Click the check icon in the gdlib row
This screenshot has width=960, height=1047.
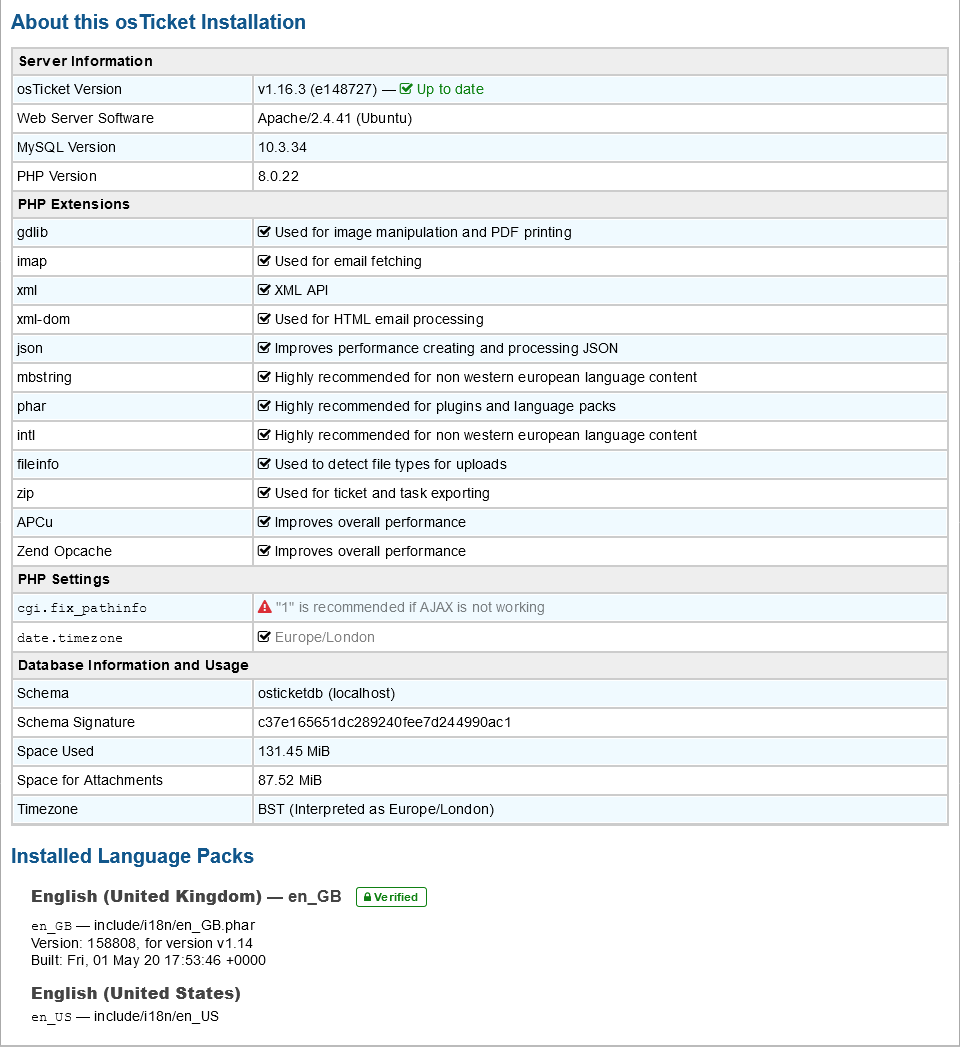pyautogui.click(x=265, y=232)
